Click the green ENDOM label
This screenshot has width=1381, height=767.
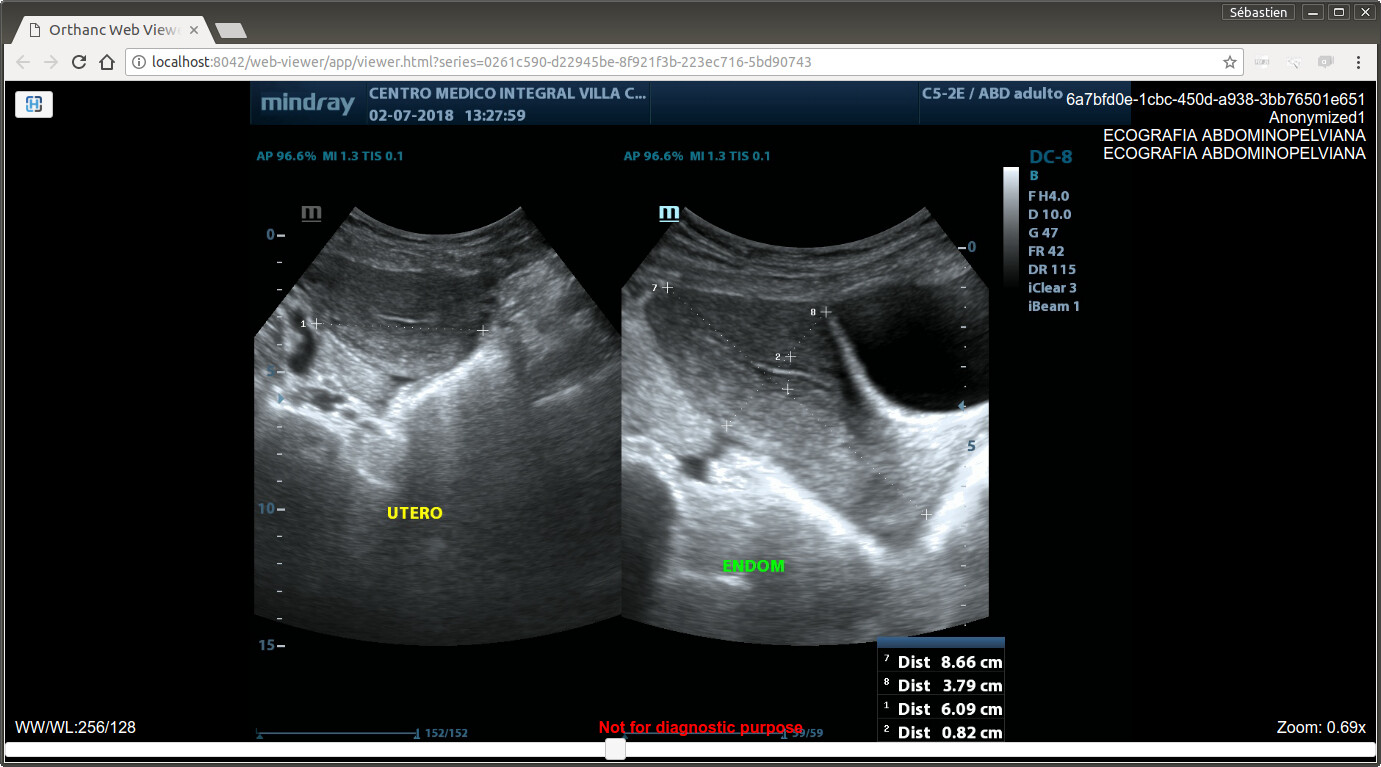point(753,566)
